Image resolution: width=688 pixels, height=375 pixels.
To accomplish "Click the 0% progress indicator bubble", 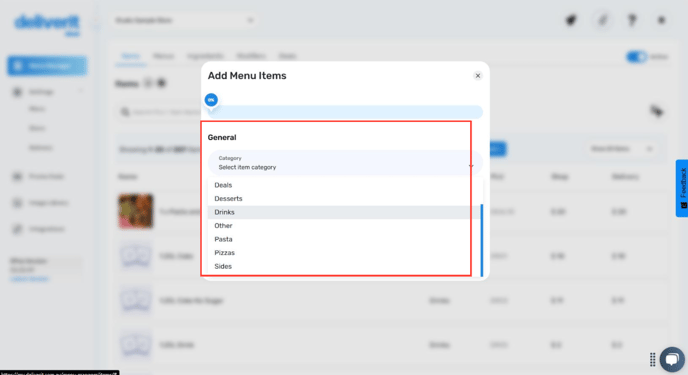I will (x=211, y=100).
